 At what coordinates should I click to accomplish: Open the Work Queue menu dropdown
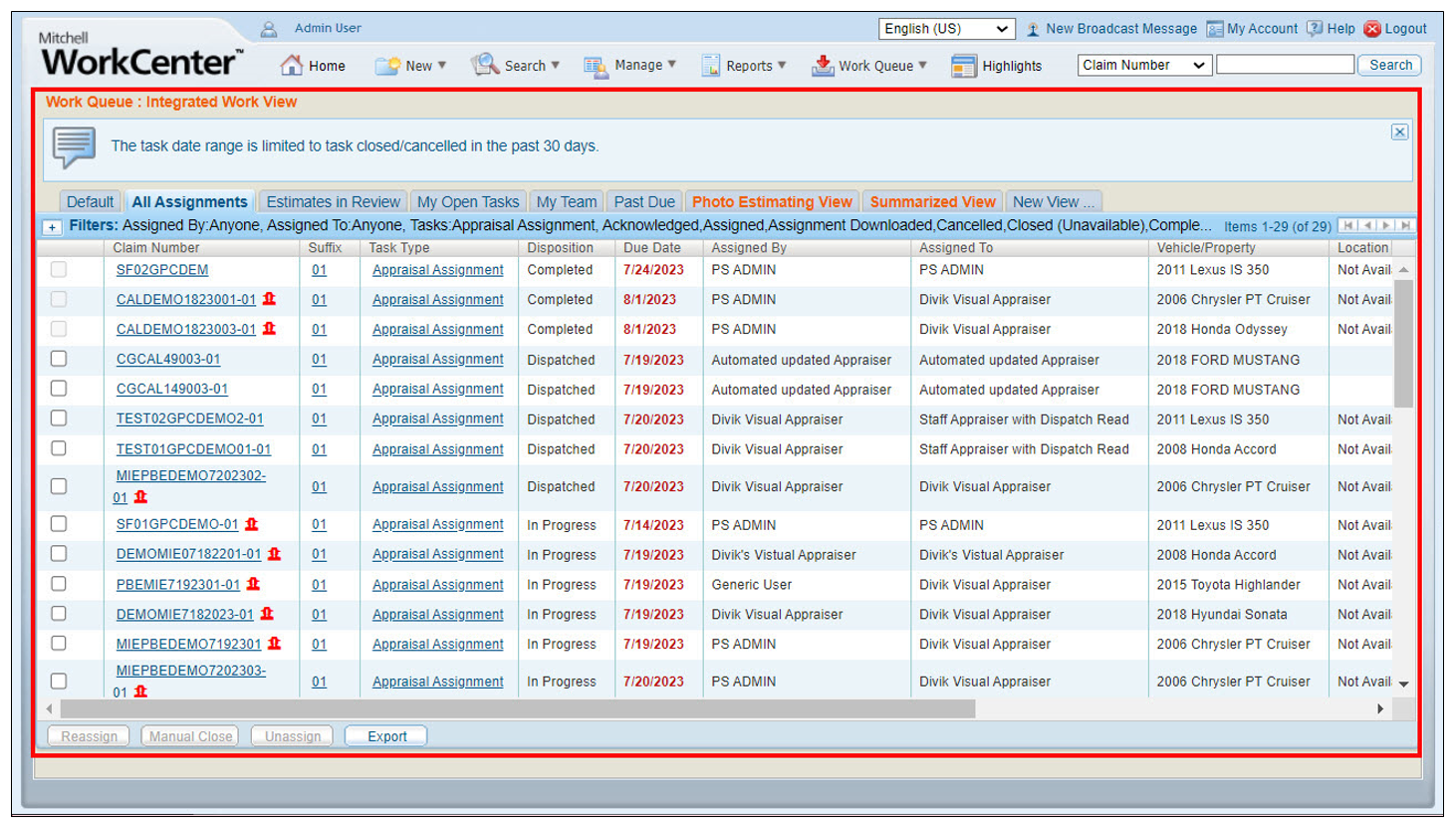pos(922,66)
